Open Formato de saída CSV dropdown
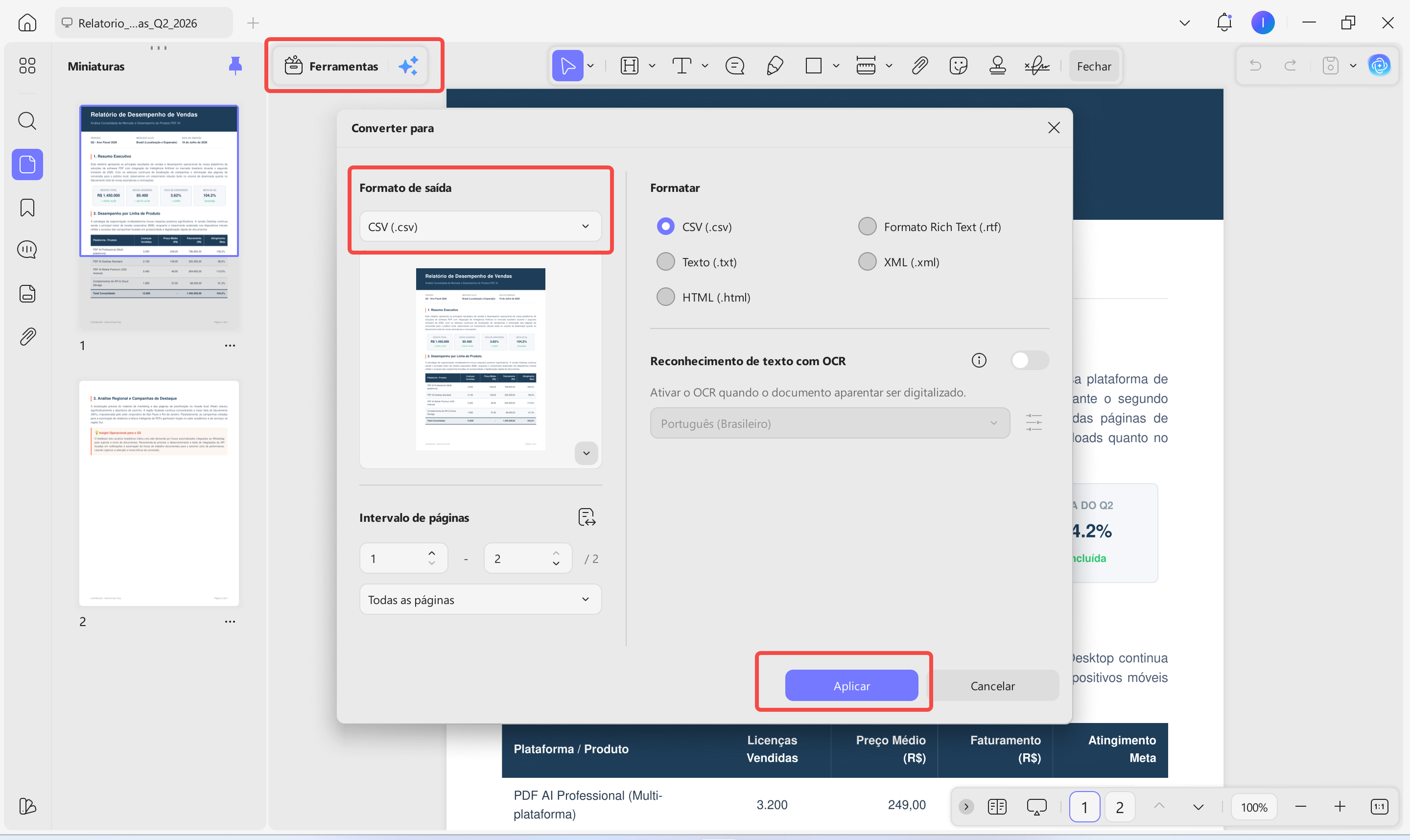This screenshot has width=1410, height=840. tap(480, 227)
